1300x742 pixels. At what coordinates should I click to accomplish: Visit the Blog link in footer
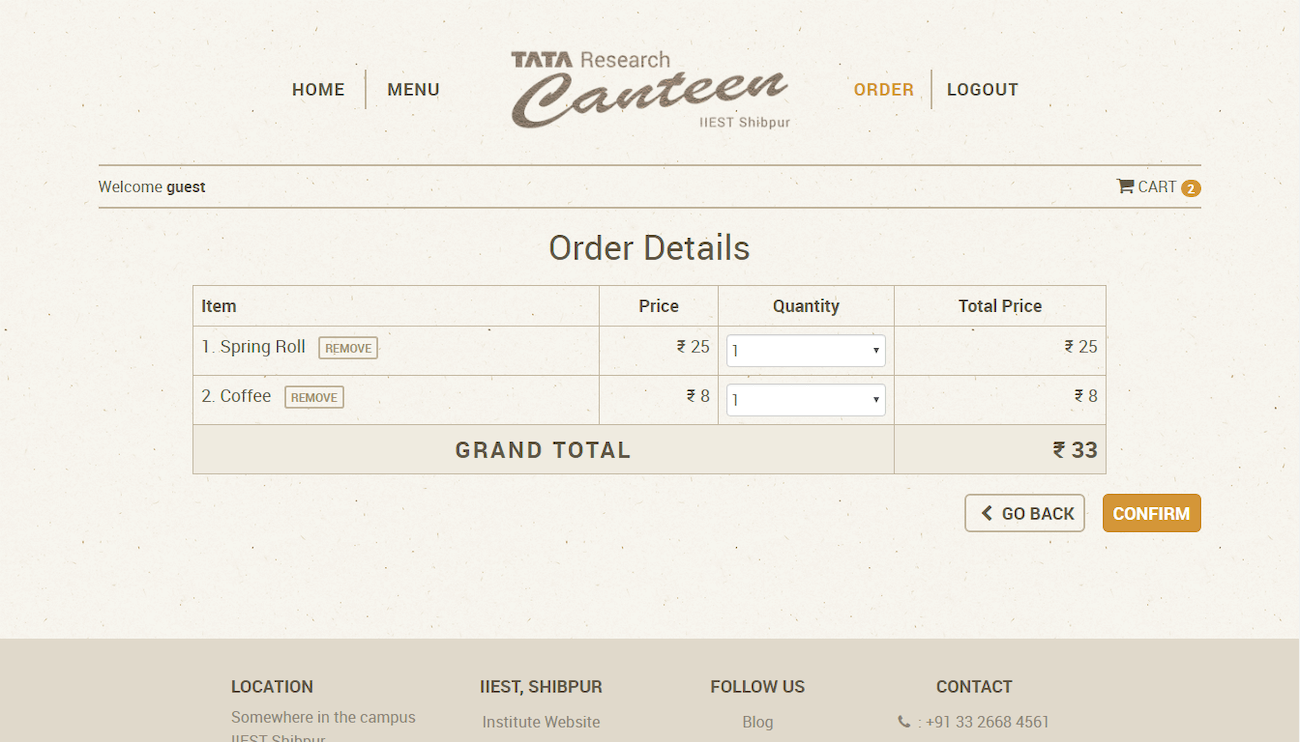[x=757, y=722]
